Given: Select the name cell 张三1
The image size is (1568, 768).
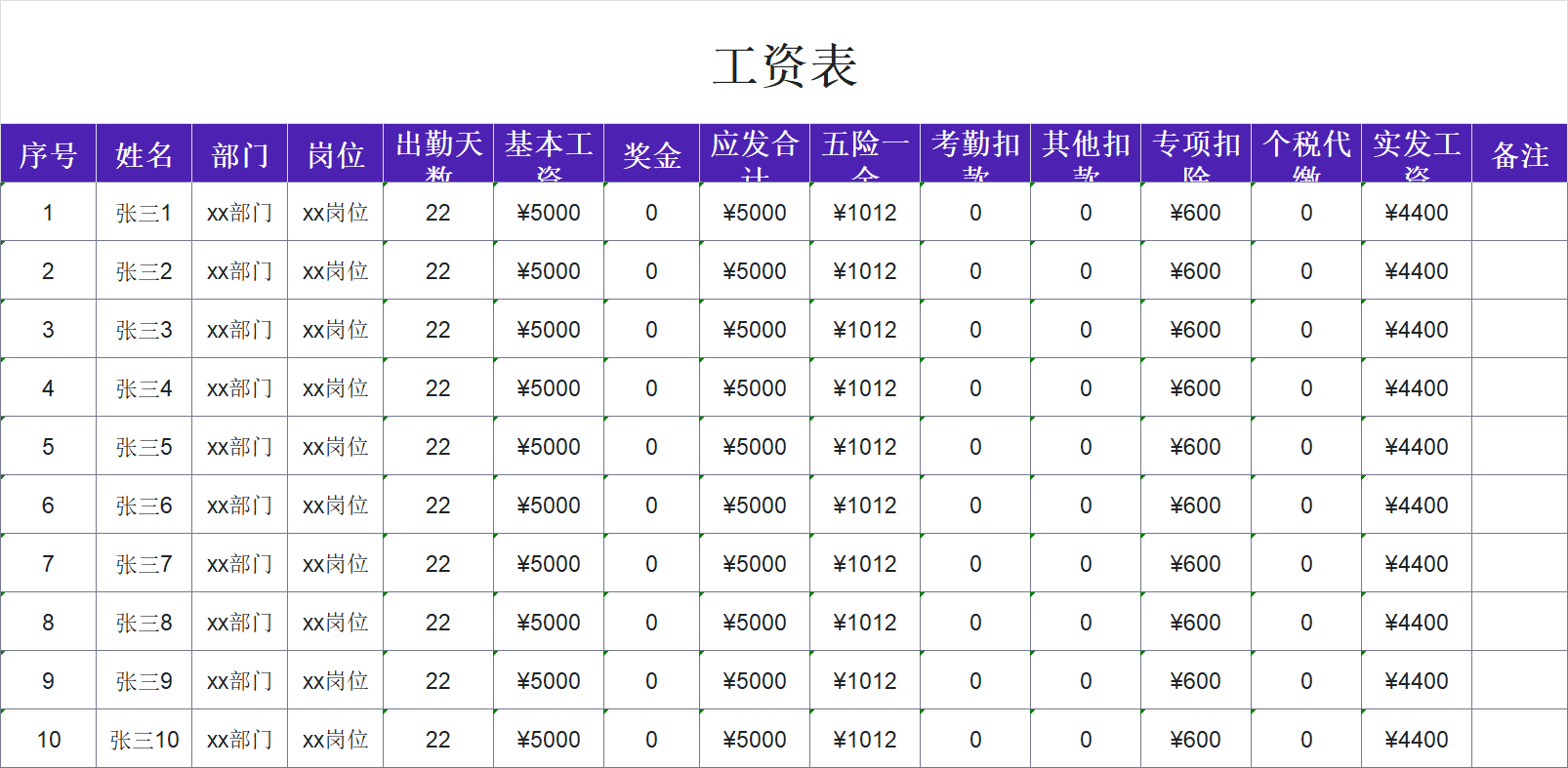Looking at the screenshot, I should pos(144,213).
